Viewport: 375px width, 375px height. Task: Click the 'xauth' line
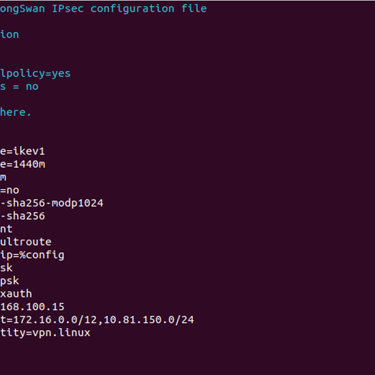pos(16,294)
